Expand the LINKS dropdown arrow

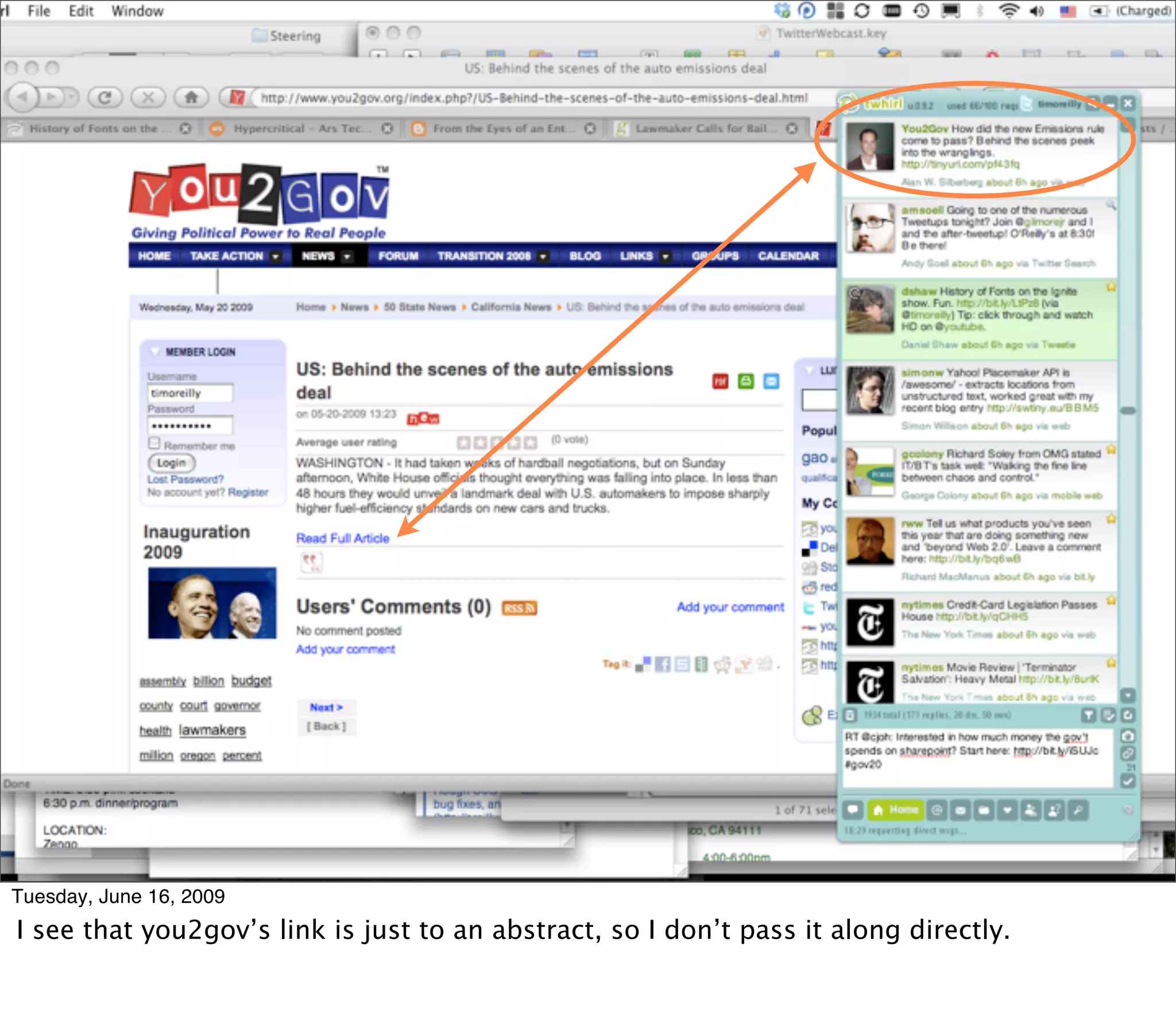pos(665,257)
